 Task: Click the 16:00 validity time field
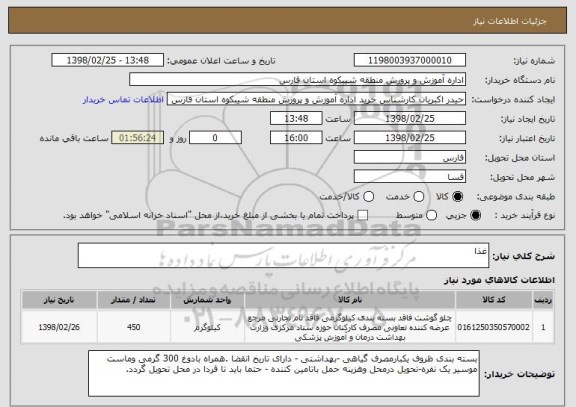tap(296, 138)
